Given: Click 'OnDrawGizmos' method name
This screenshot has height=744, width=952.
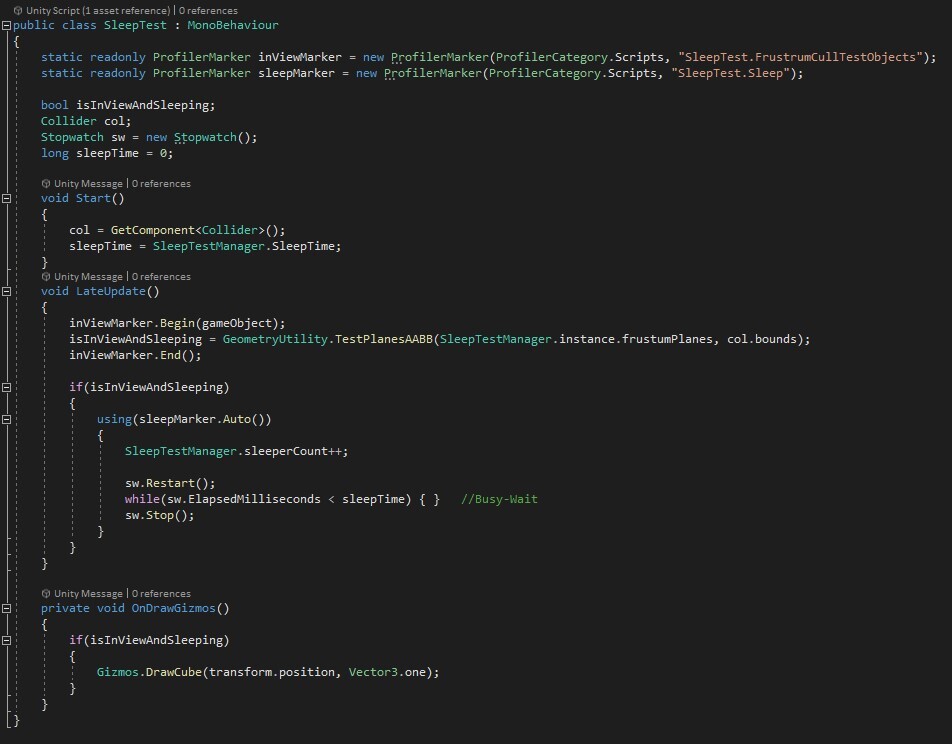Looking at the screenshot, I should (x=174, y=608).
